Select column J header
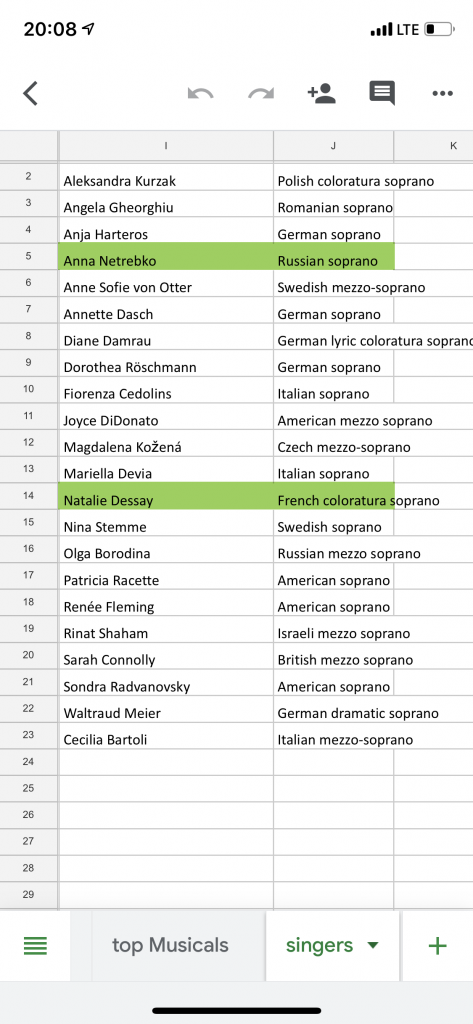The height and width of the screenshot is (1024, 473). (x=333, y=146)
